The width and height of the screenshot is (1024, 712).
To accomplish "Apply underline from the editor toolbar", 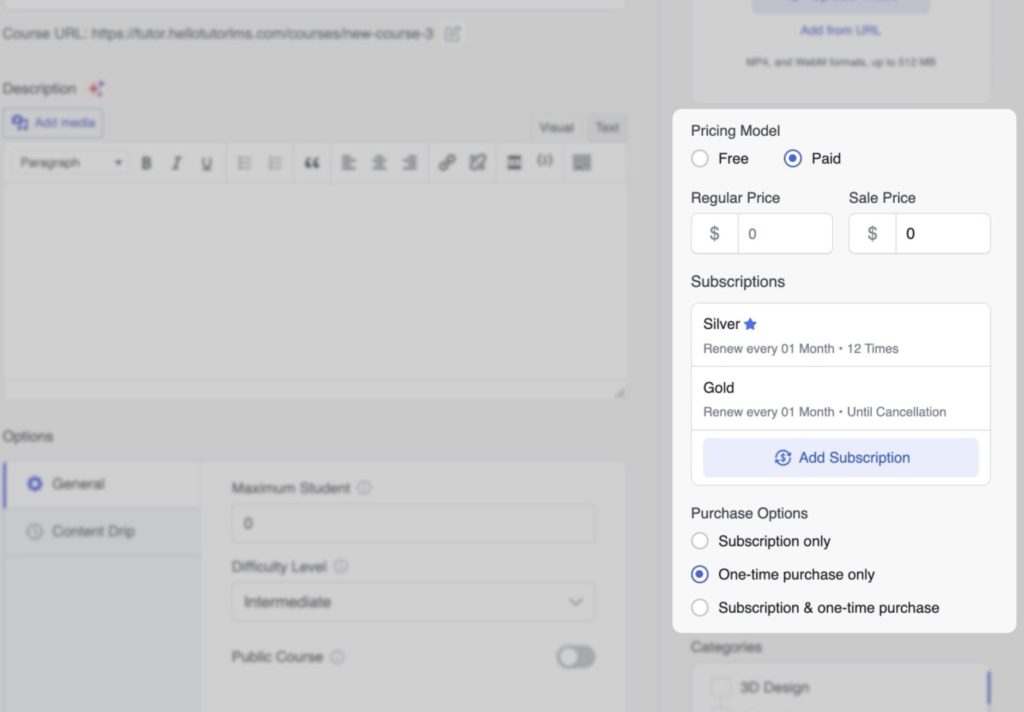I will (206, 163).
